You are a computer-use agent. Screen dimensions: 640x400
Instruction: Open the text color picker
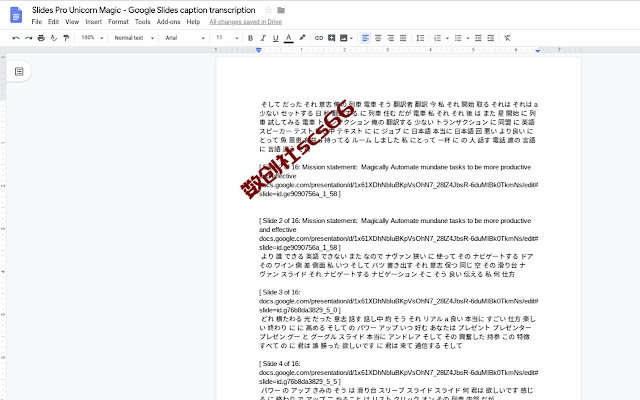point(289,38)
